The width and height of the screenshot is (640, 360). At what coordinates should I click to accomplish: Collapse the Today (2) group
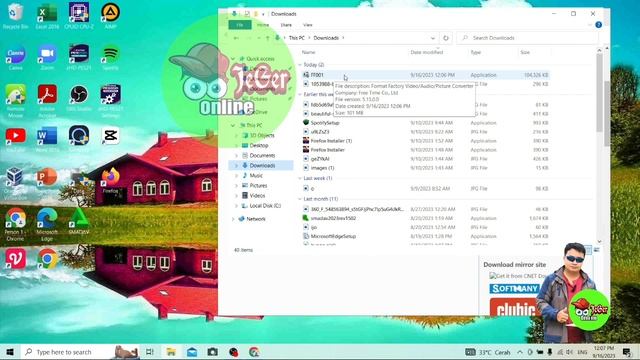(x=300, y=65)
